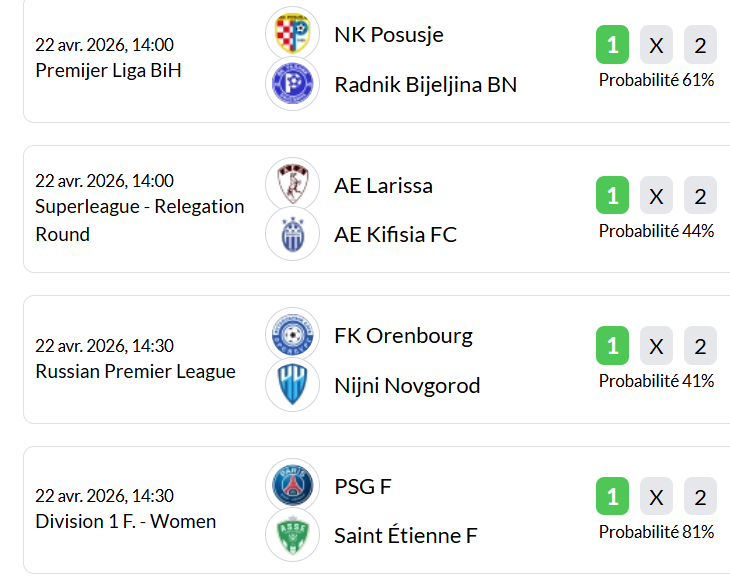Click the Nijni Novgorod team logo
This screenshot has width=730, height=577.
tap(293, 385)
